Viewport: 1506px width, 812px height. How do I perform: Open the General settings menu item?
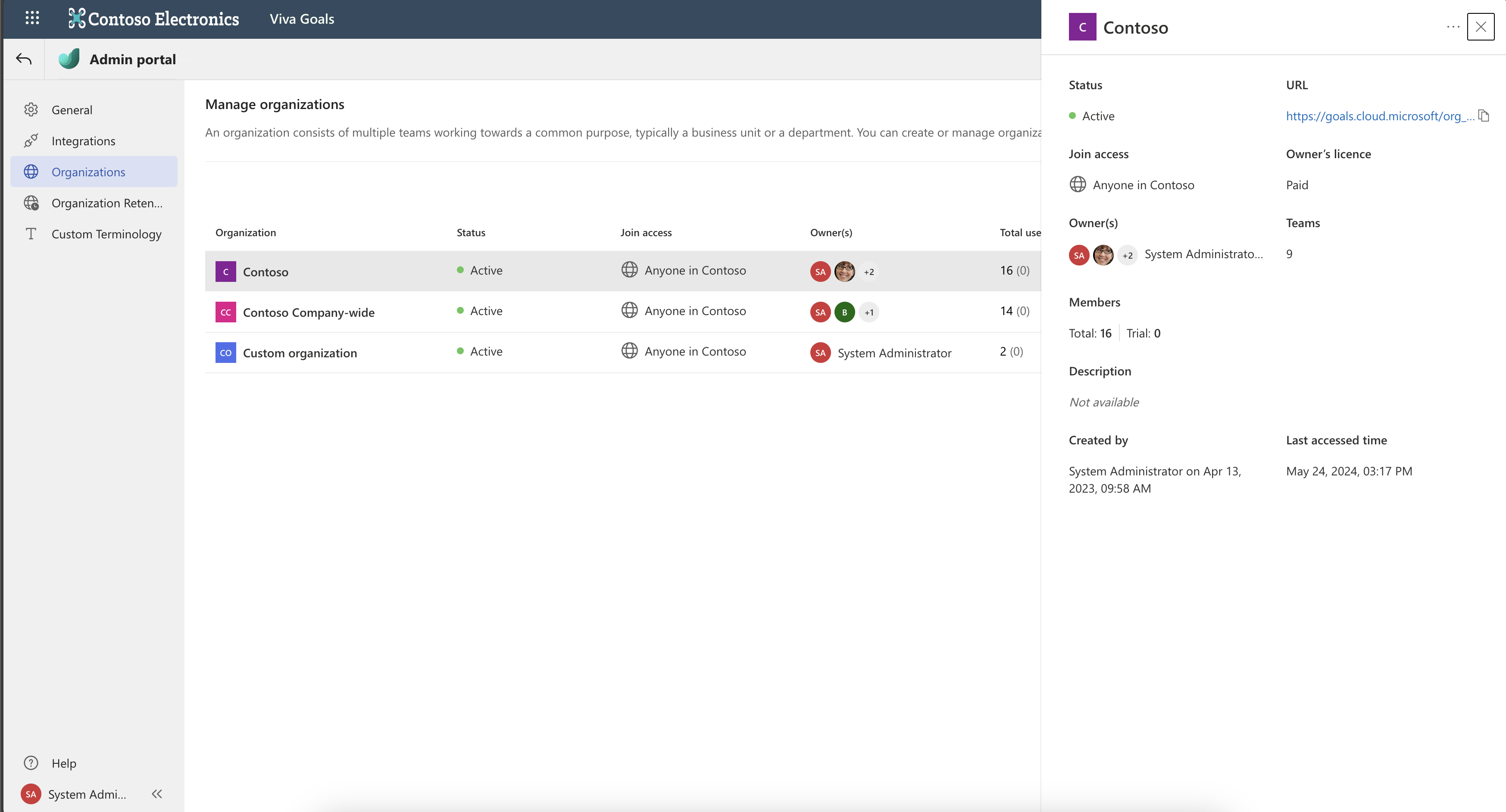(x=72, y=110)
